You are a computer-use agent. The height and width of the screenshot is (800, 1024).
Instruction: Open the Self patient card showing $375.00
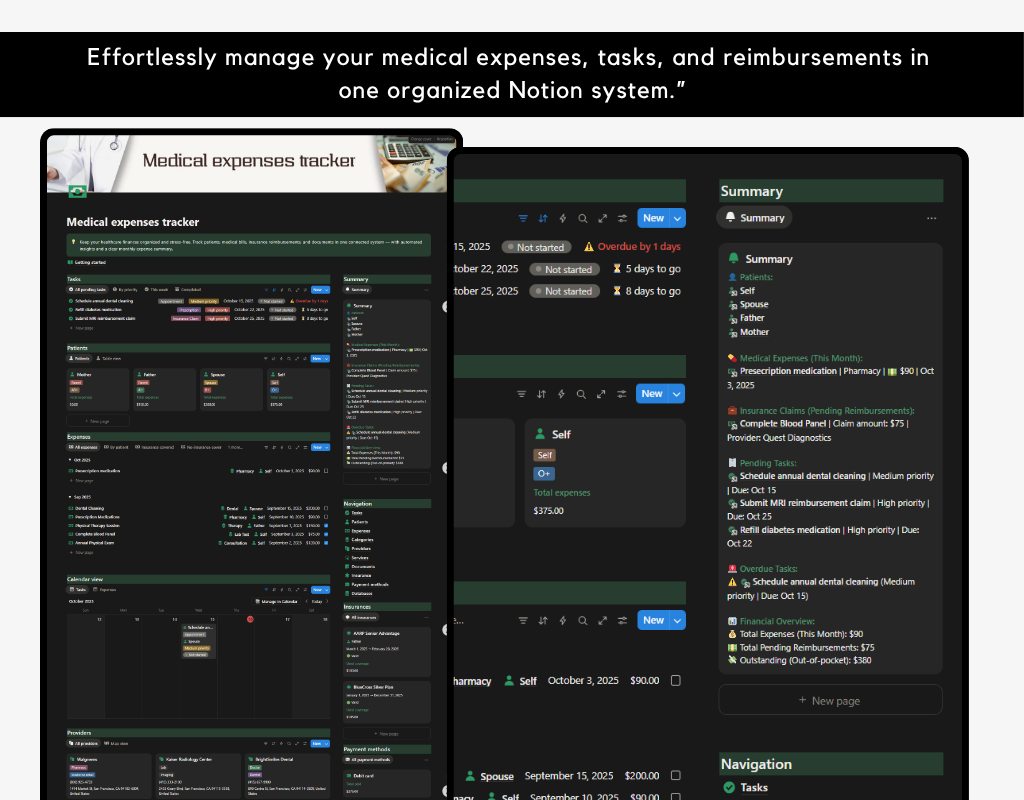tap(605, 472)
